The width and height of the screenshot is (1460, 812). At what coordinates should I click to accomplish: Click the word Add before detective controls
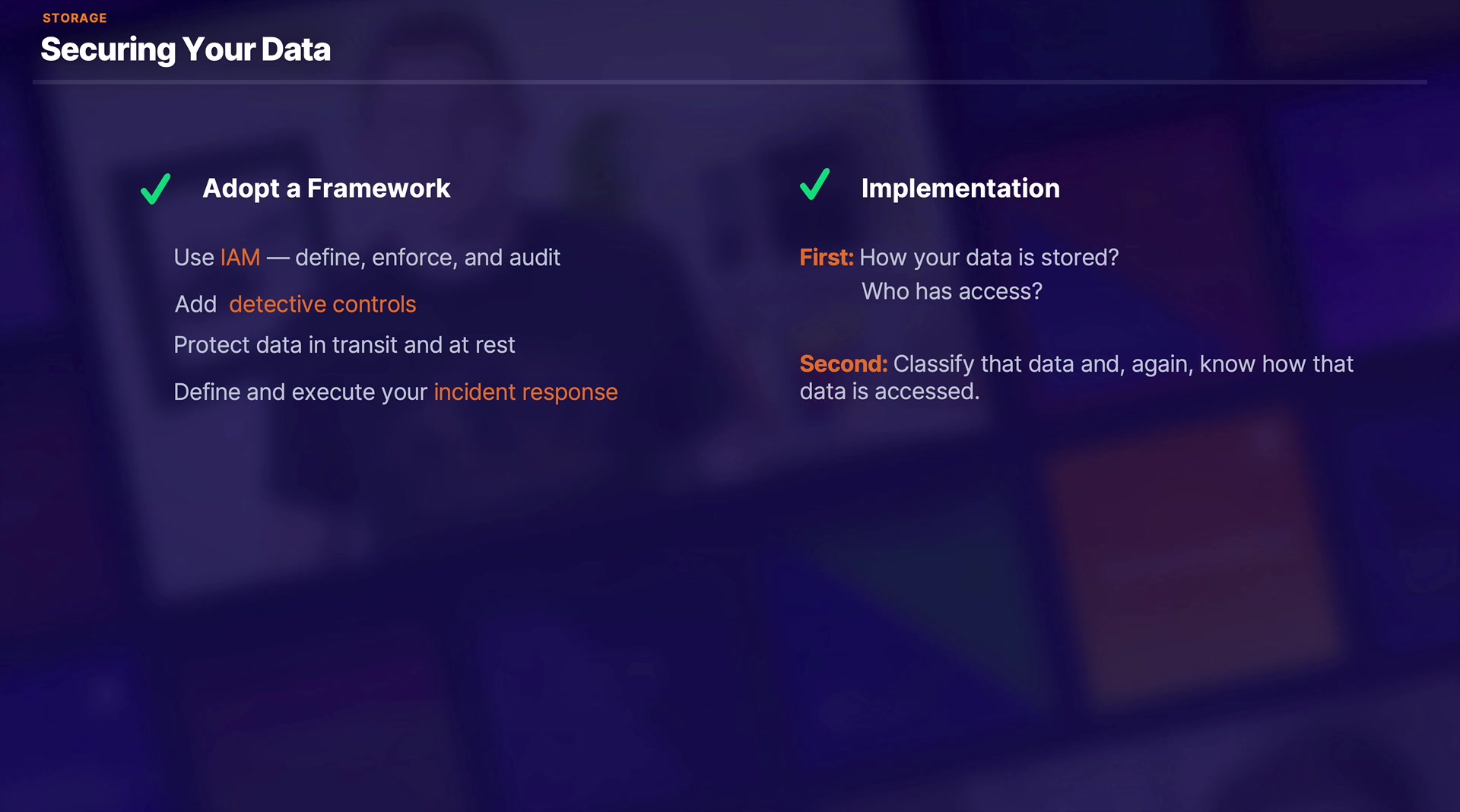(195, 304)
